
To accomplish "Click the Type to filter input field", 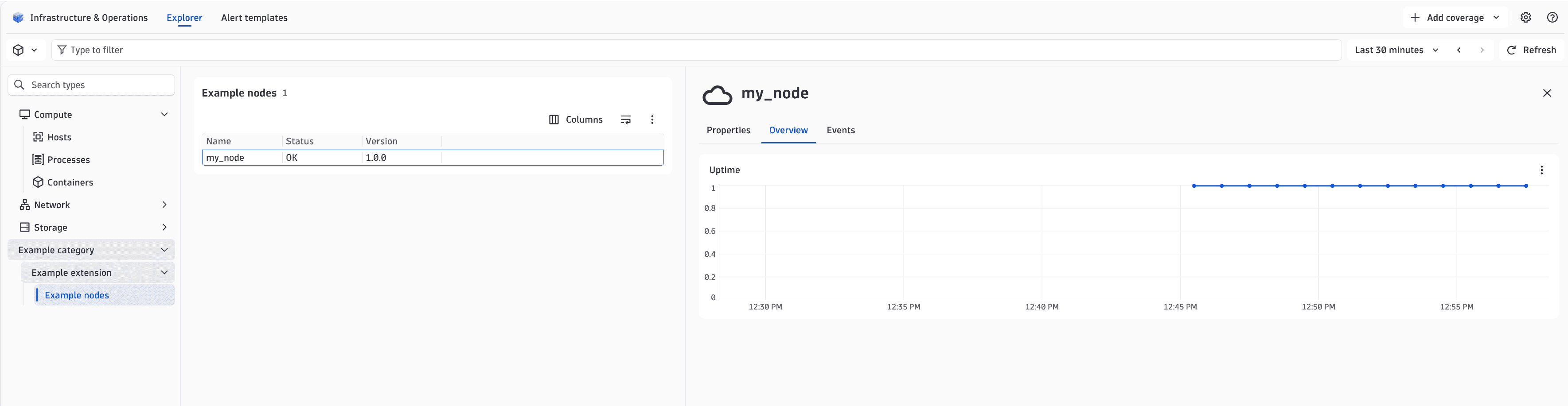I will (696, 50).
